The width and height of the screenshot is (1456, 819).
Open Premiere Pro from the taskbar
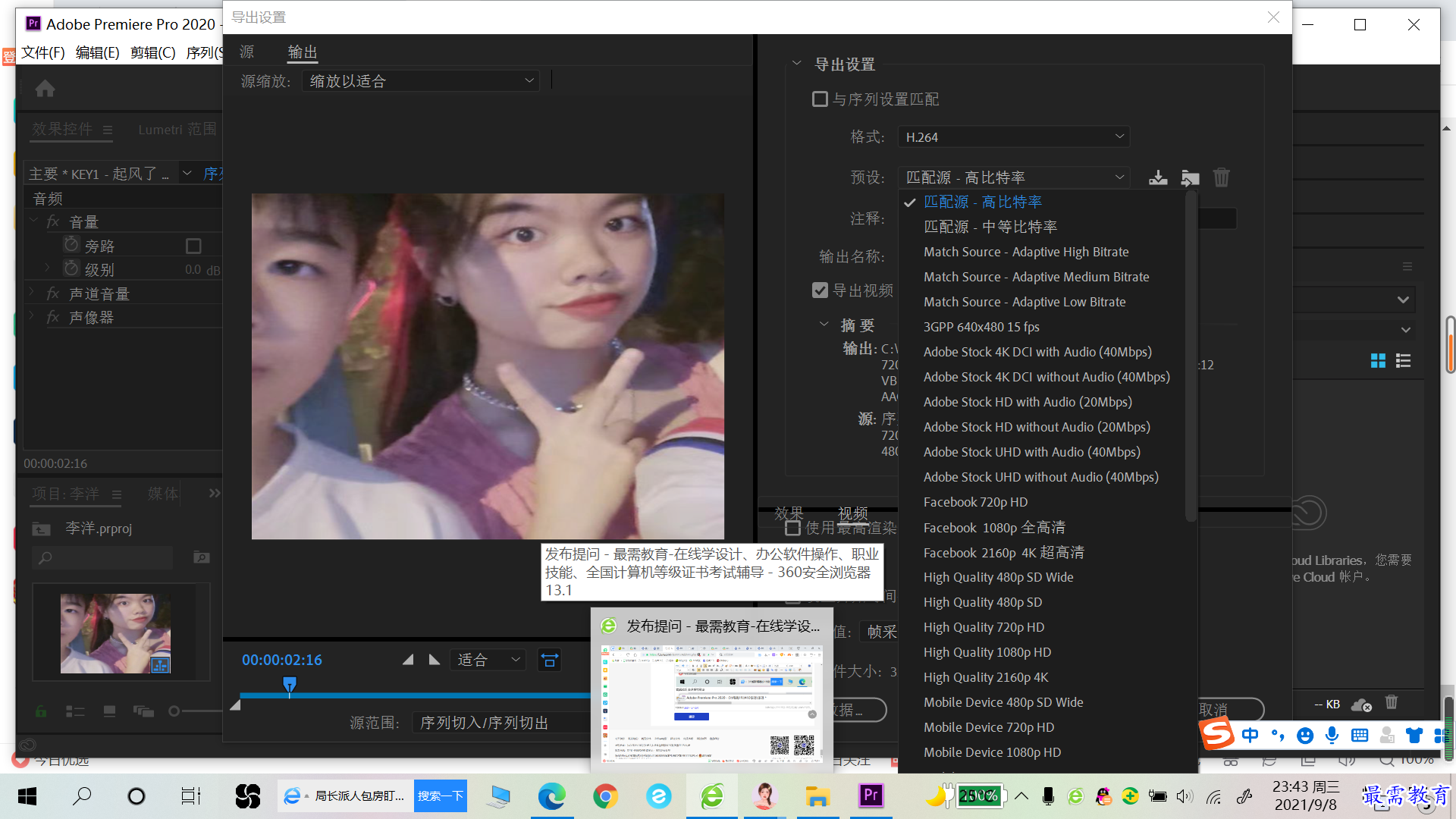(871, 795)
